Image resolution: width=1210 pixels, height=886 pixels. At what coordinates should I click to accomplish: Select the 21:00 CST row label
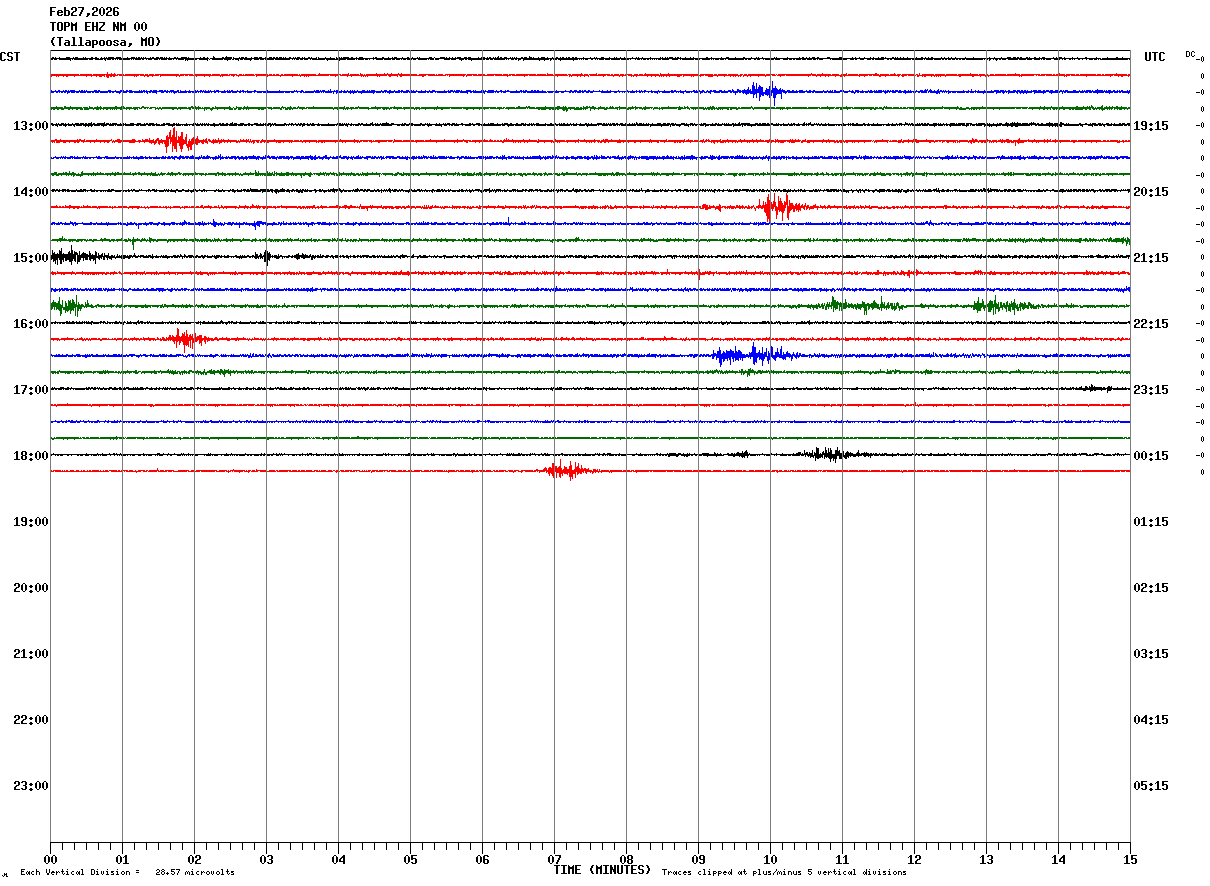click(x=31, y=653)
